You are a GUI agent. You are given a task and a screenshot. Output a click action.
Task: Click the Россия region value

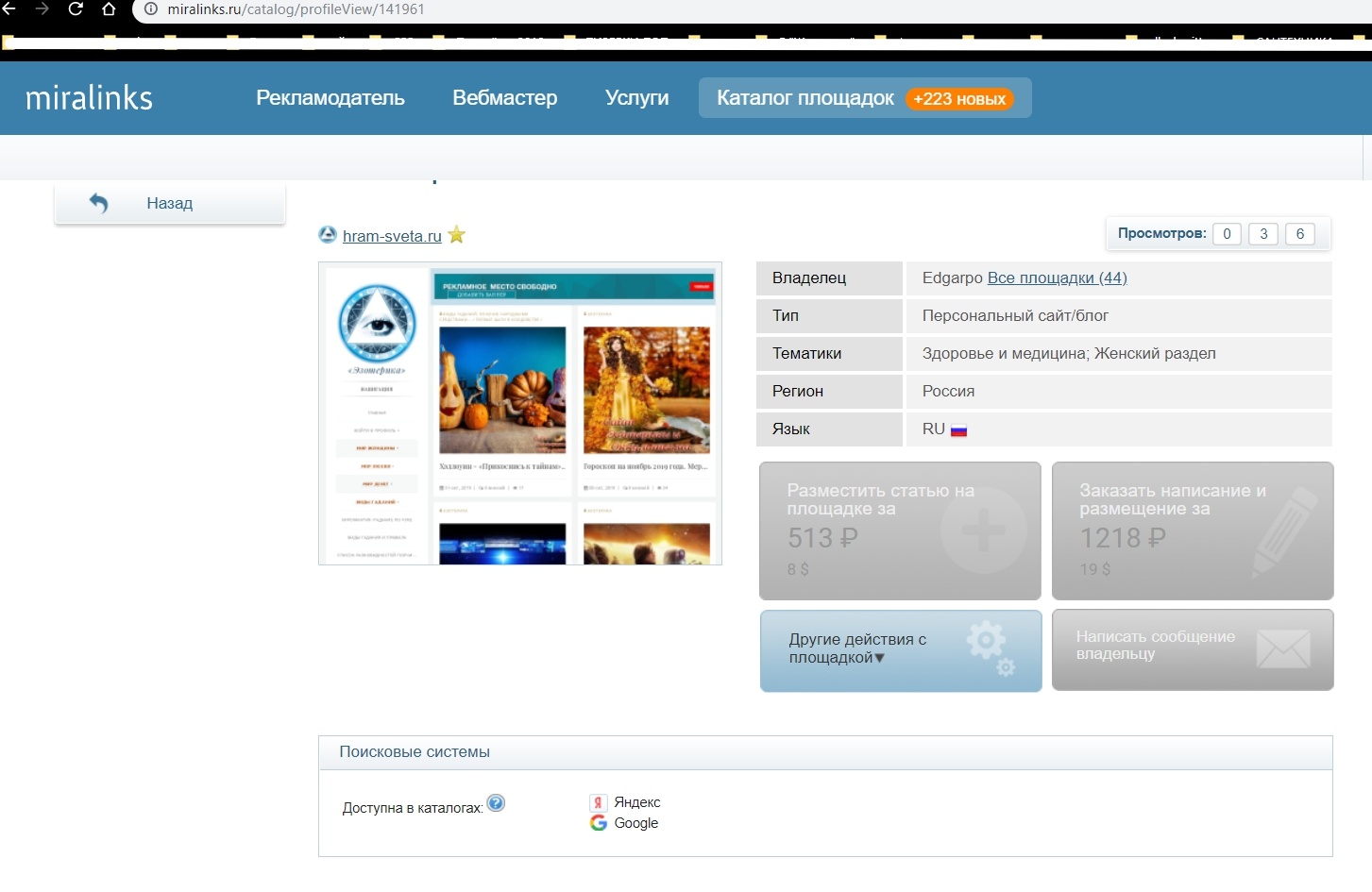click(x=948, y=391)
